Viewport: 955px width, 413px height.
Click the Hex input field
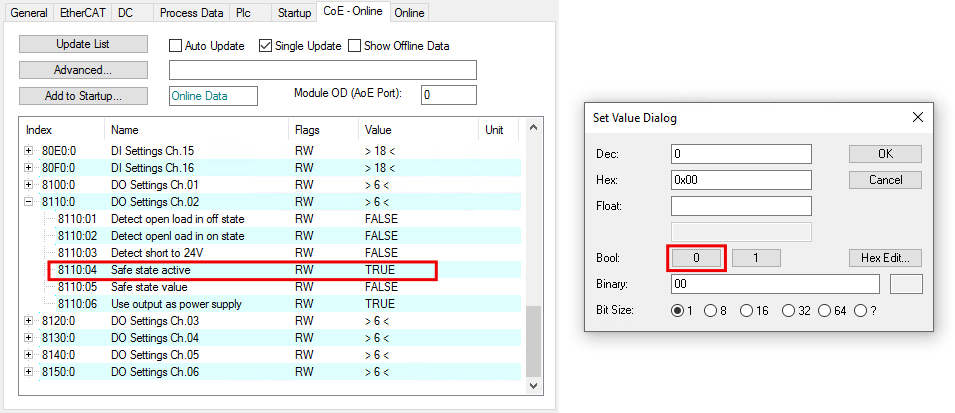click(741, 180)
